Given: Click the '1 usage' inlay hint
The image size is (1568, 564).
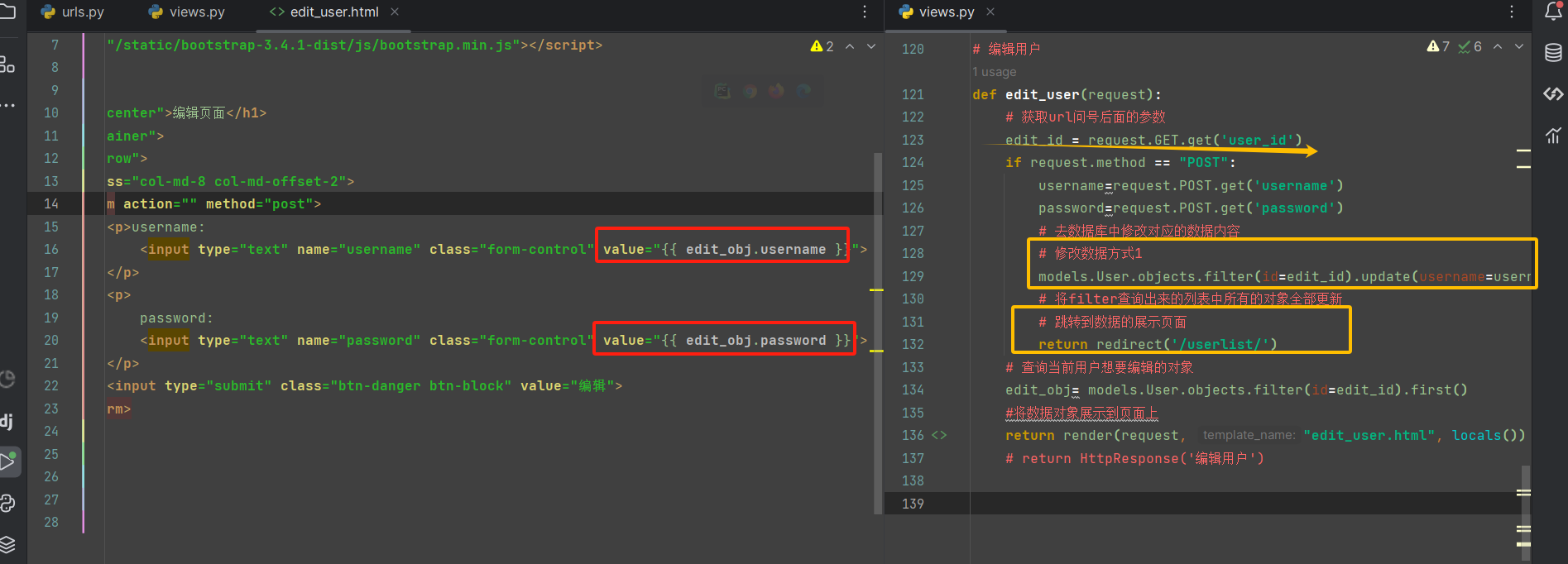Looking at the screenshot, I should pyautogui.click(x=994, y=72).
